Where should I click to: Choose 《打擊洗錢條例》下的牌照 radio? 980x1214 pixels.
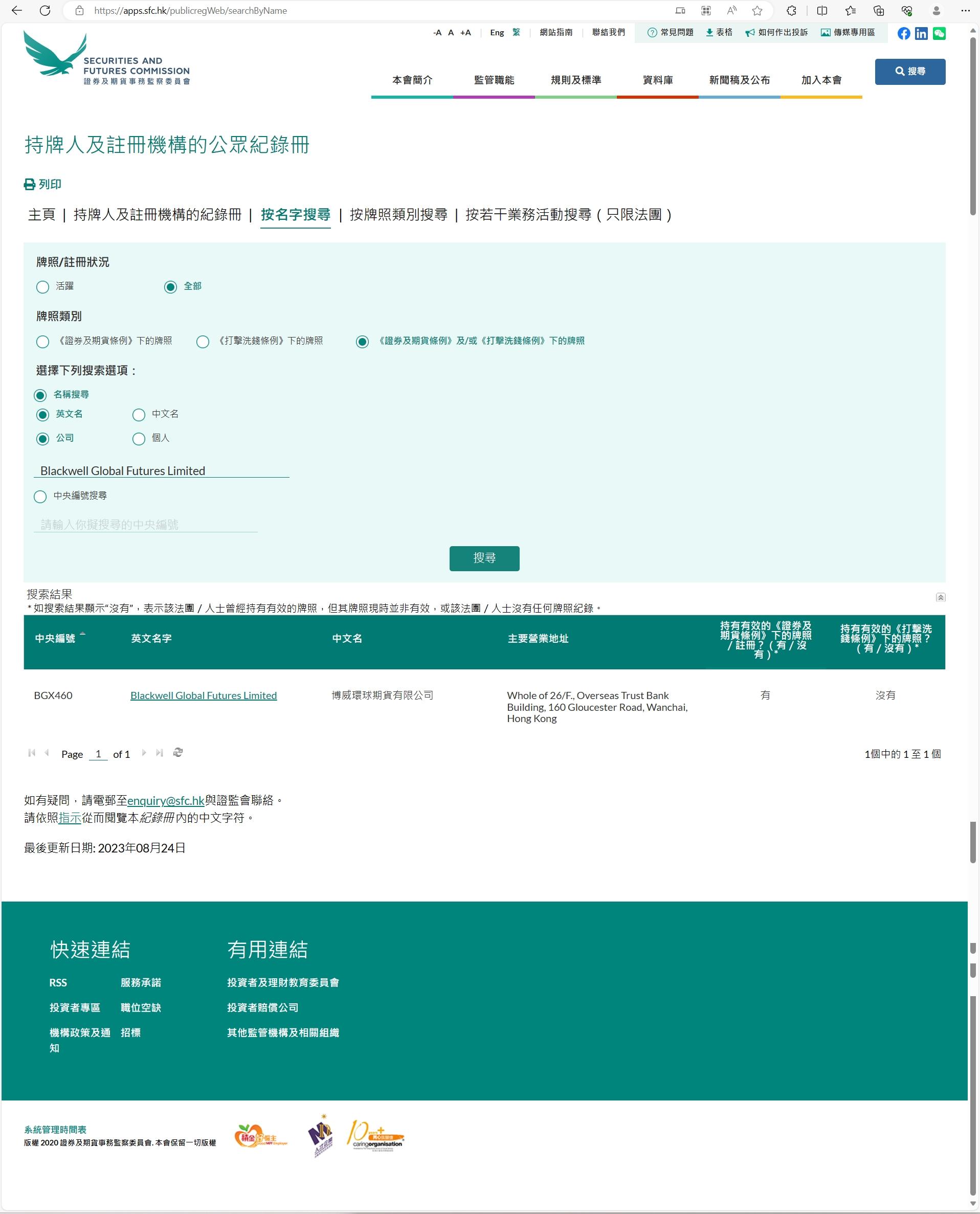click(x=203, y=342)
